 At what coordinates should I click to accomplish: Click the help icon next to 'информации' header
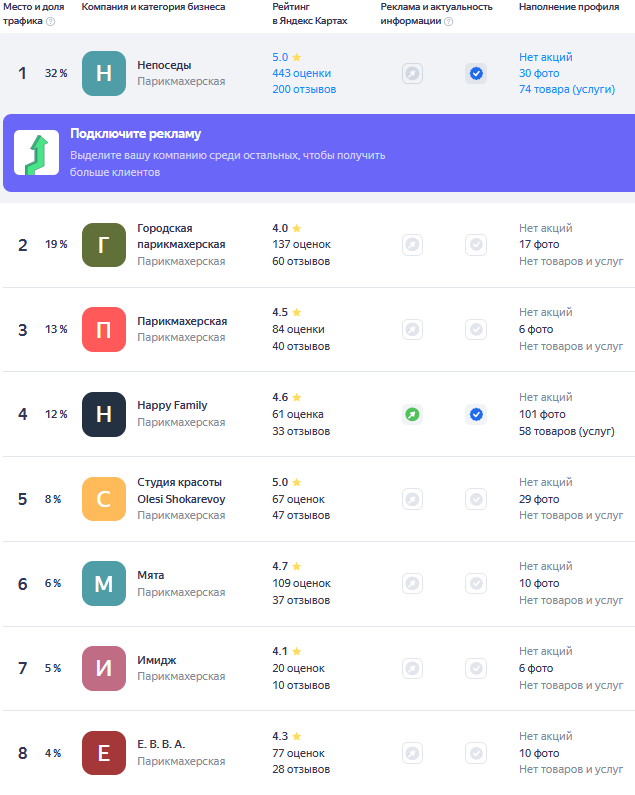click(x=448, y=21)
